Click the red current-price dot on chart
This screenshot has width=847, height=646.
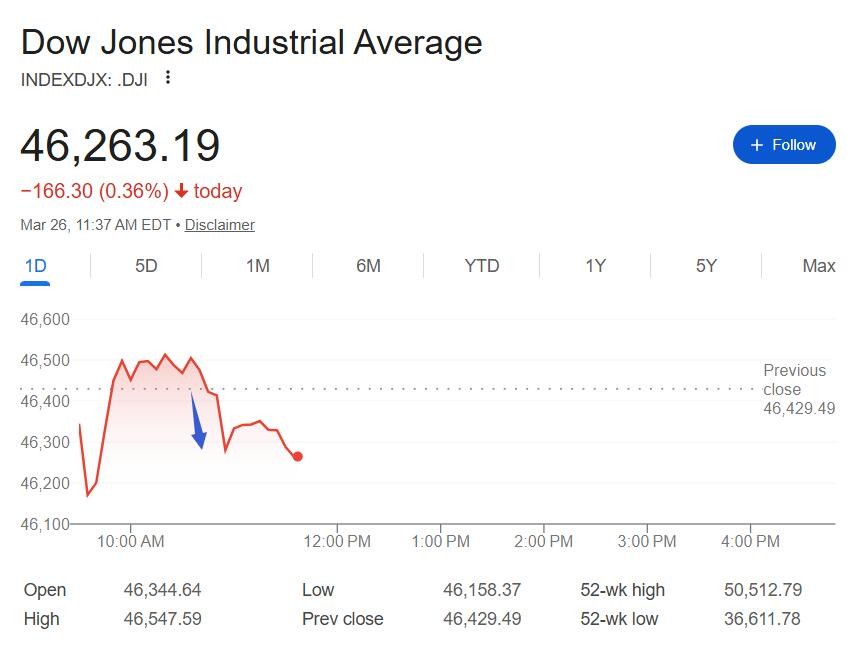[x=298, y=456]
